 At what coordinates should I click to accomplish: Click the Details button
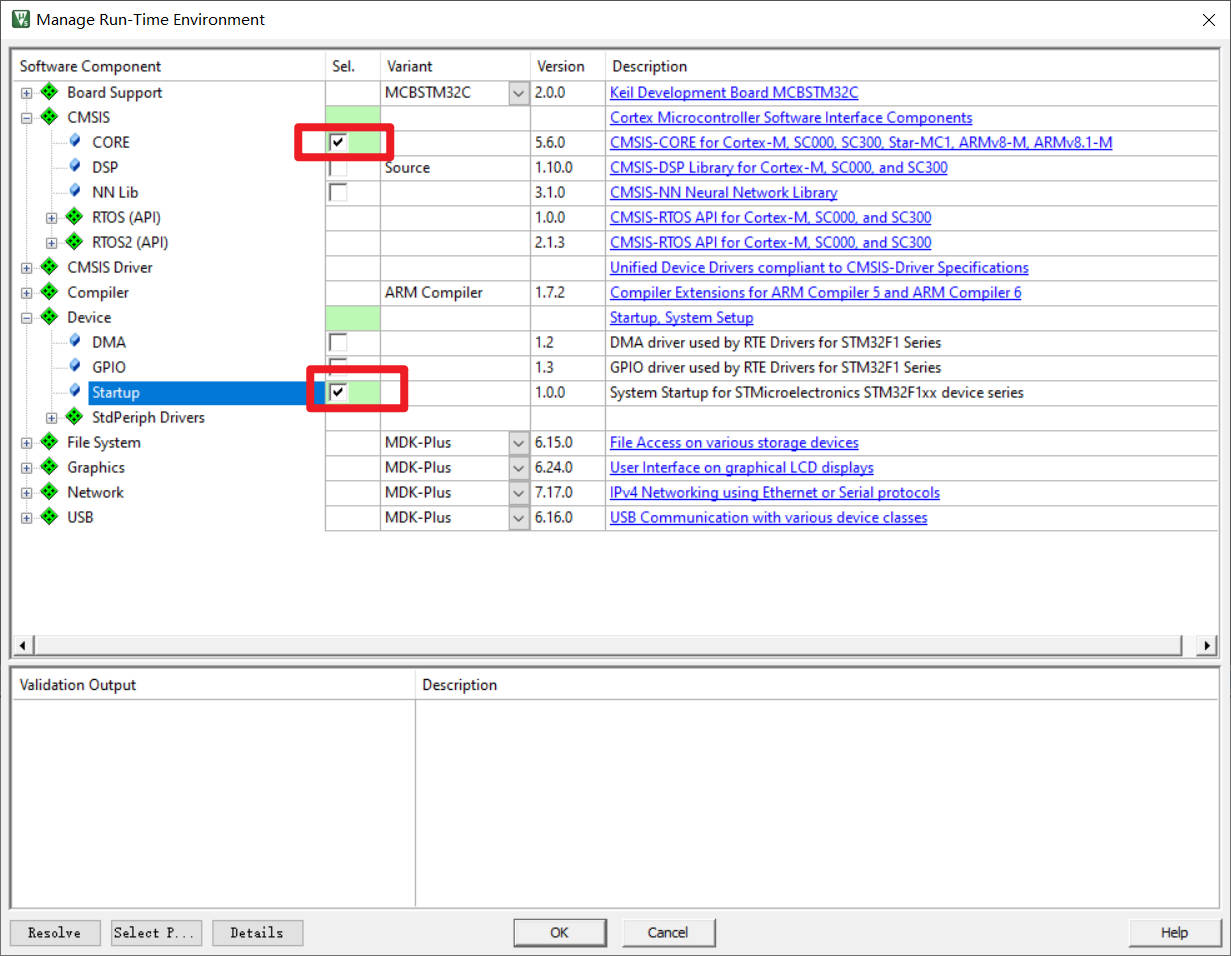pyautogui.click(x=257, y=933)
